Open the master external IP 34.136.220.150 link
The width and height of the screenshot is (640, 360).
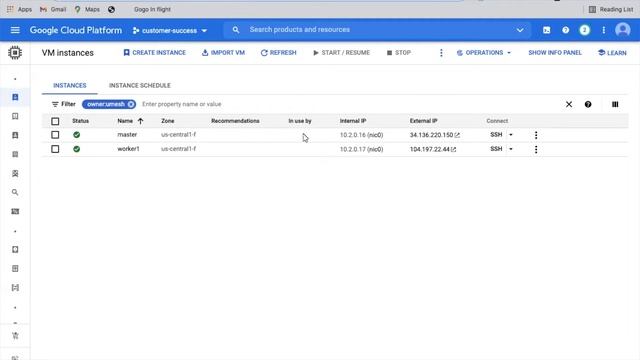(434, 135)
